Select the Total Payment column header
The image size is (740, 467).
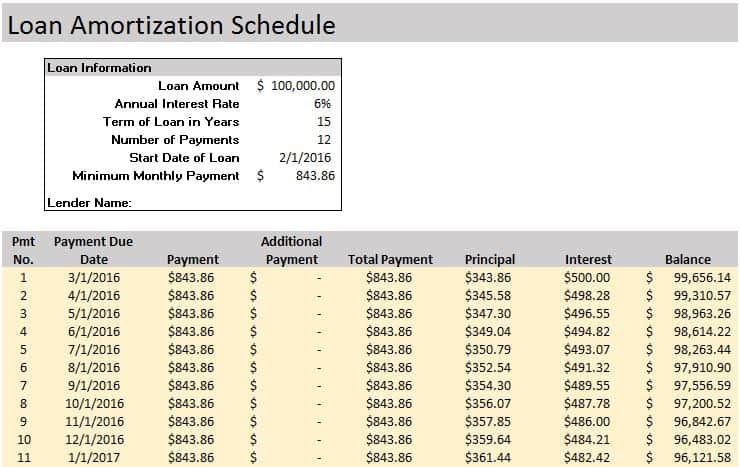[390, 259]
